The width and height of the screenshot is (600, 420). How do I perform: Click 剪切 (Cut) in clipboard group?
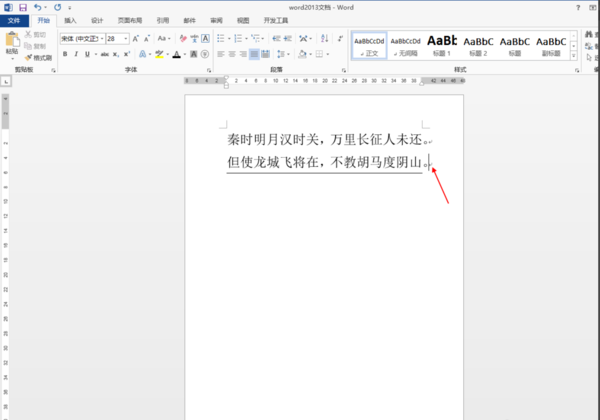35,35
